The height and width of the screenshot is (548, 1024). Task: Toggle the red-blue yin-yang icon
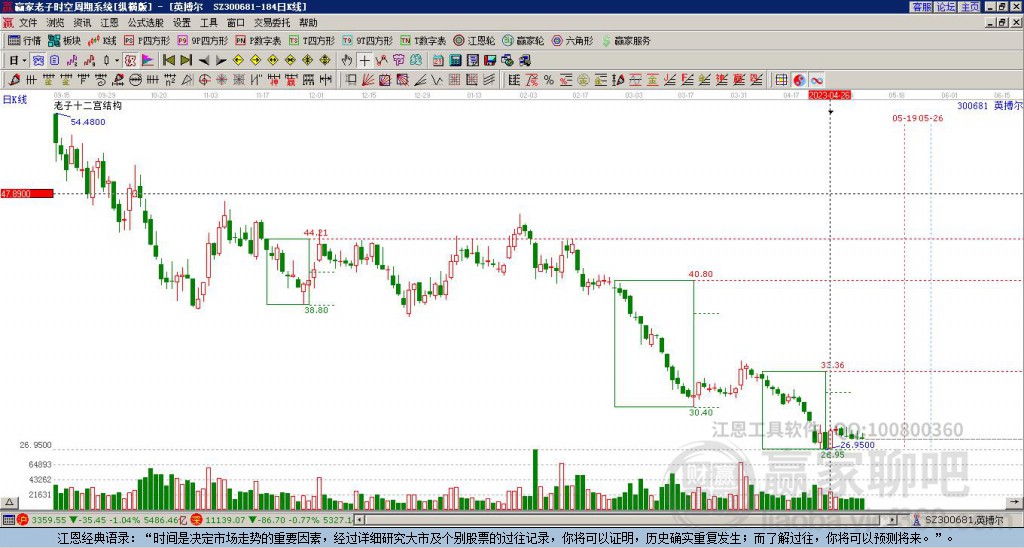click(799, 80)
